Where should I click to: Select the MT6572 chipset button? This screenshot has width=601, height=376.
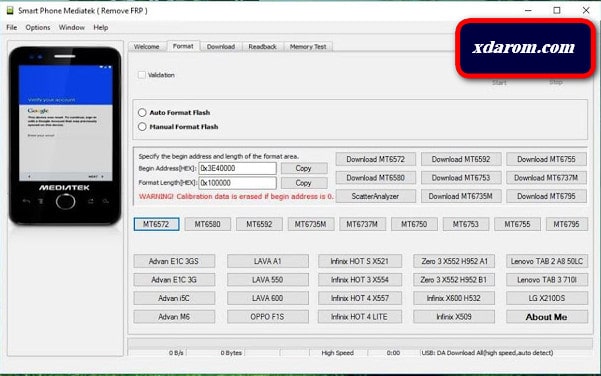(156, 224)
